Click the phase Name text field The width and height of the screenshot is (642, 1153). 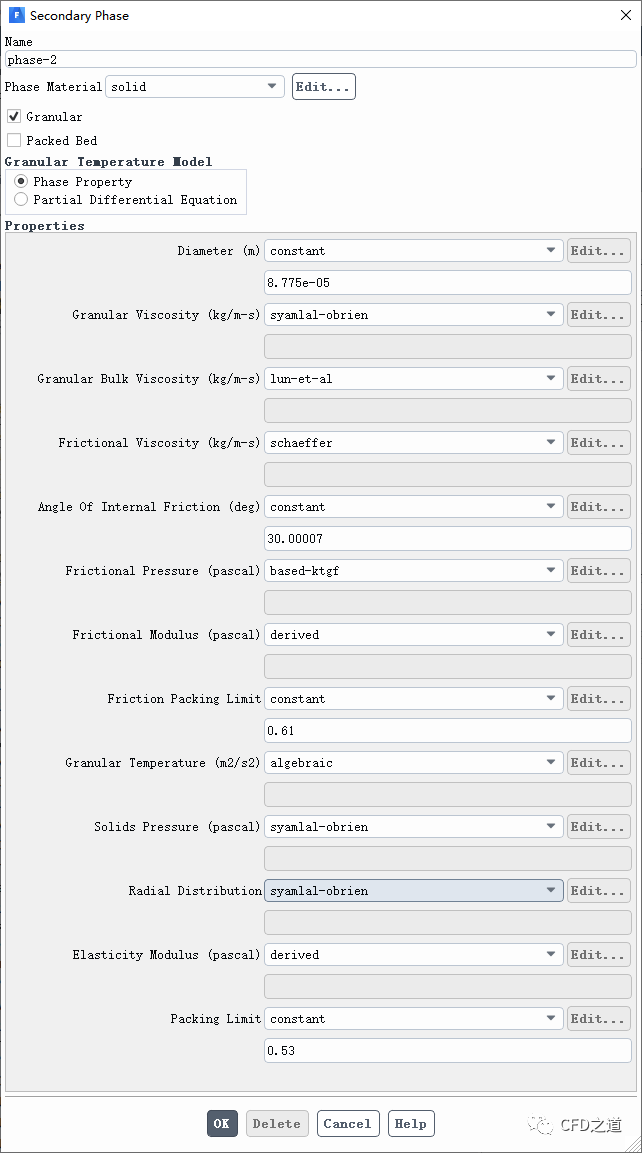coord(320,60)
